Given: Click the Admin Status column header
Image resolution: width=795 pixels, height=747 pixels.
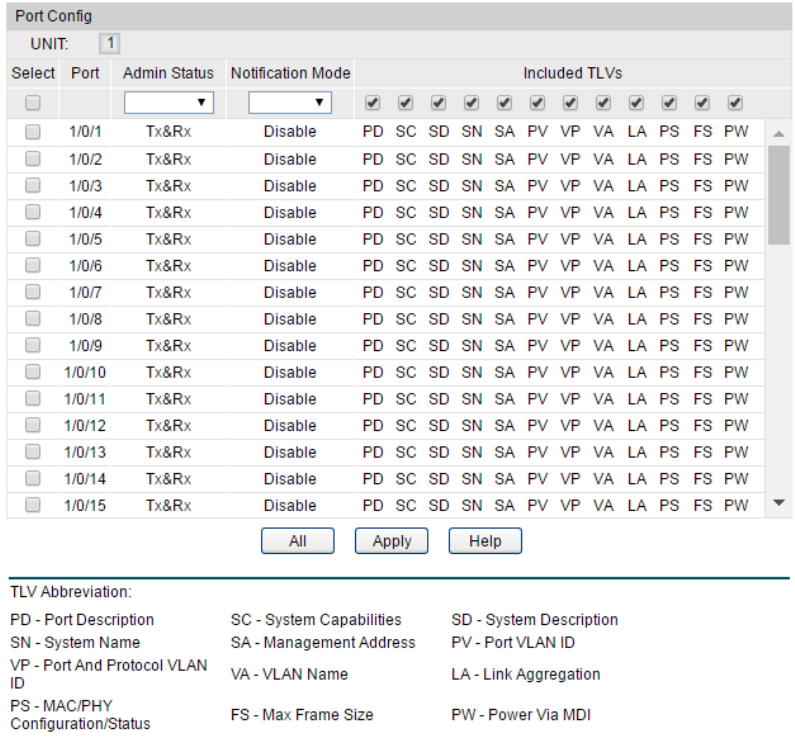Looking at the screenshot, I should point(168,73).
